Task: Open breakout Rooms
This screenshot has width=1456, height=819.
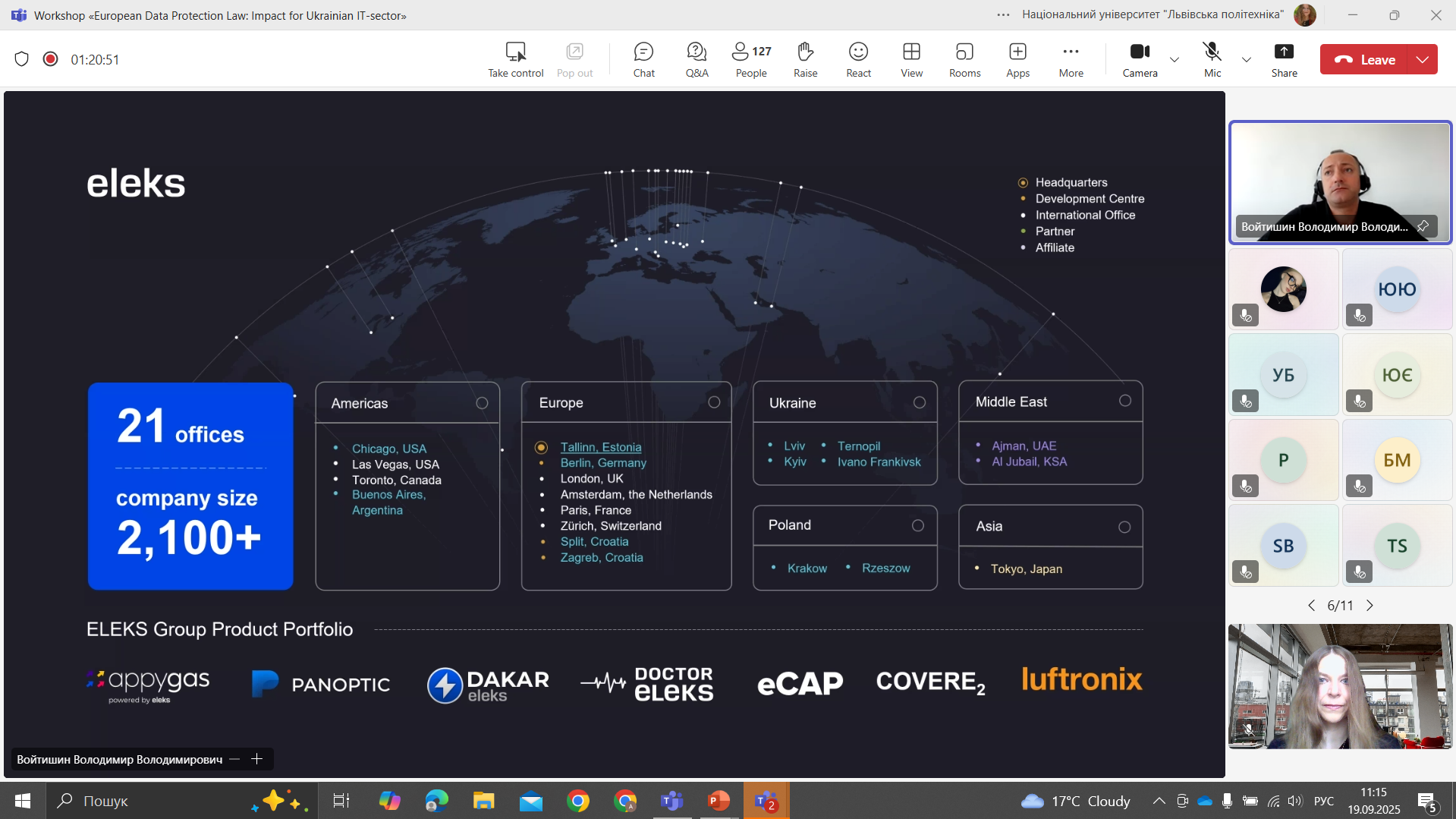Action: click(964, 59)
